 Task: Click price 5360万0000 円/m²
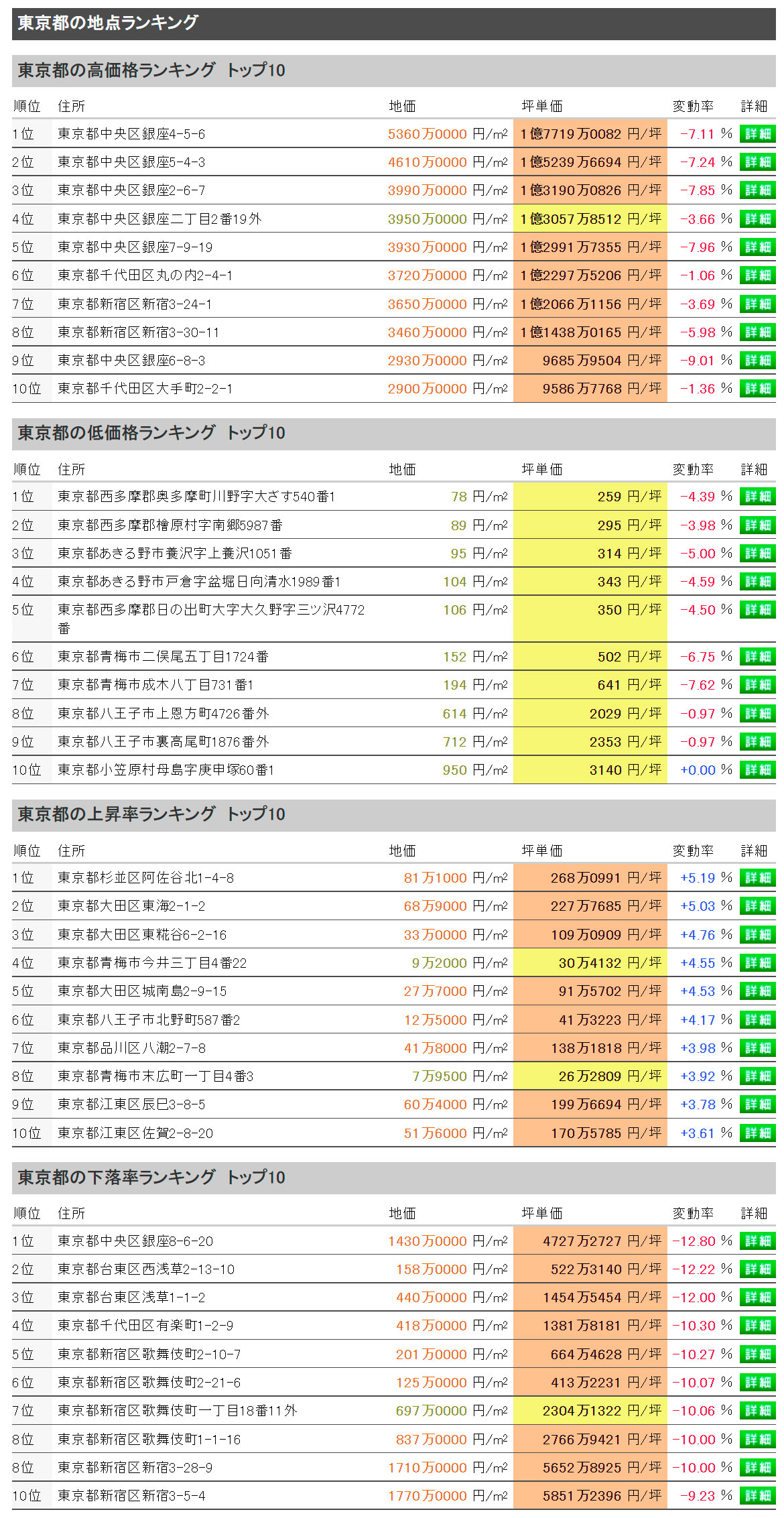click(x=448, y=134)
